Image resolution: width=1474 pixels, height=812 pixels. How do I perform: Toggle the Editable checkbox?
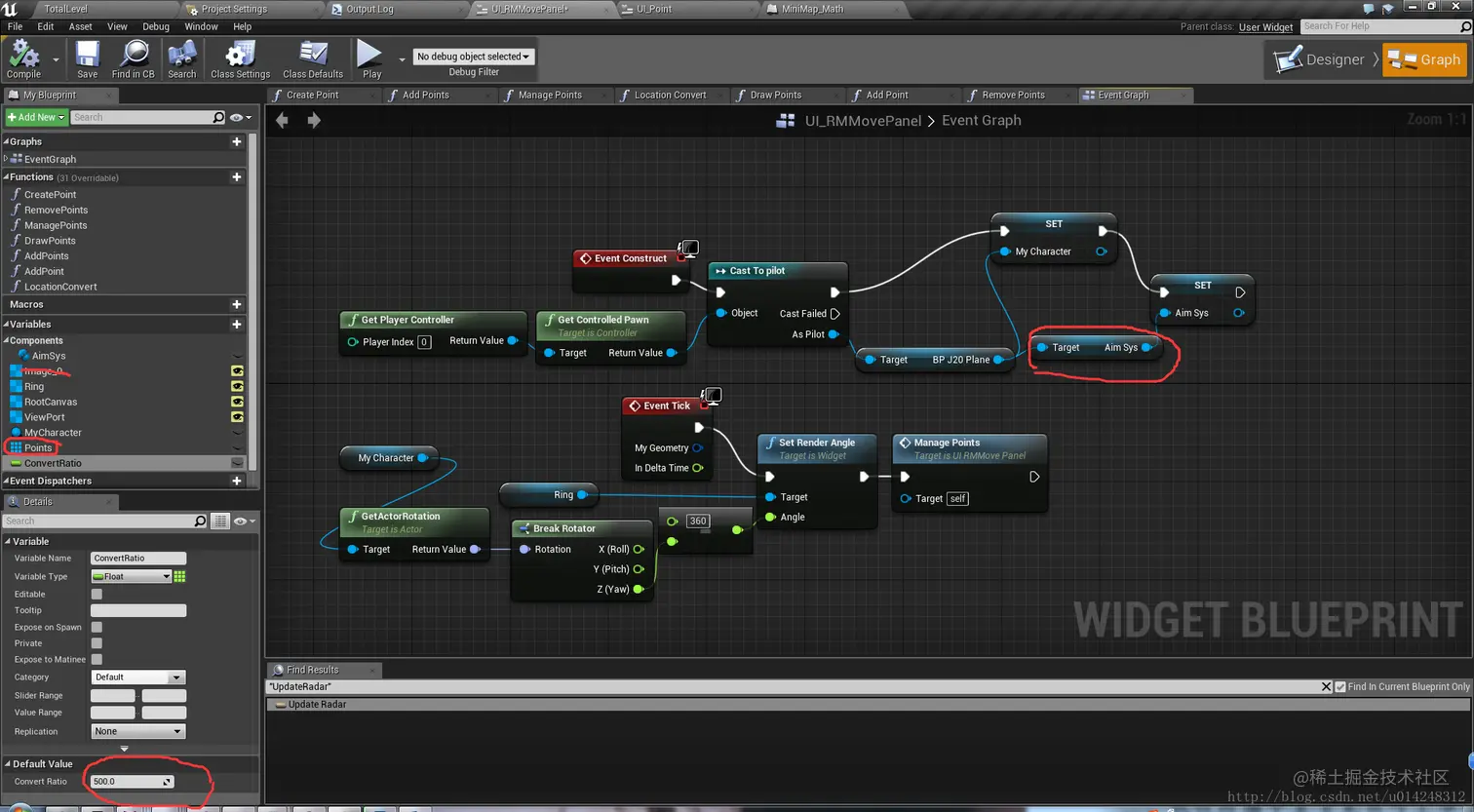97,594
